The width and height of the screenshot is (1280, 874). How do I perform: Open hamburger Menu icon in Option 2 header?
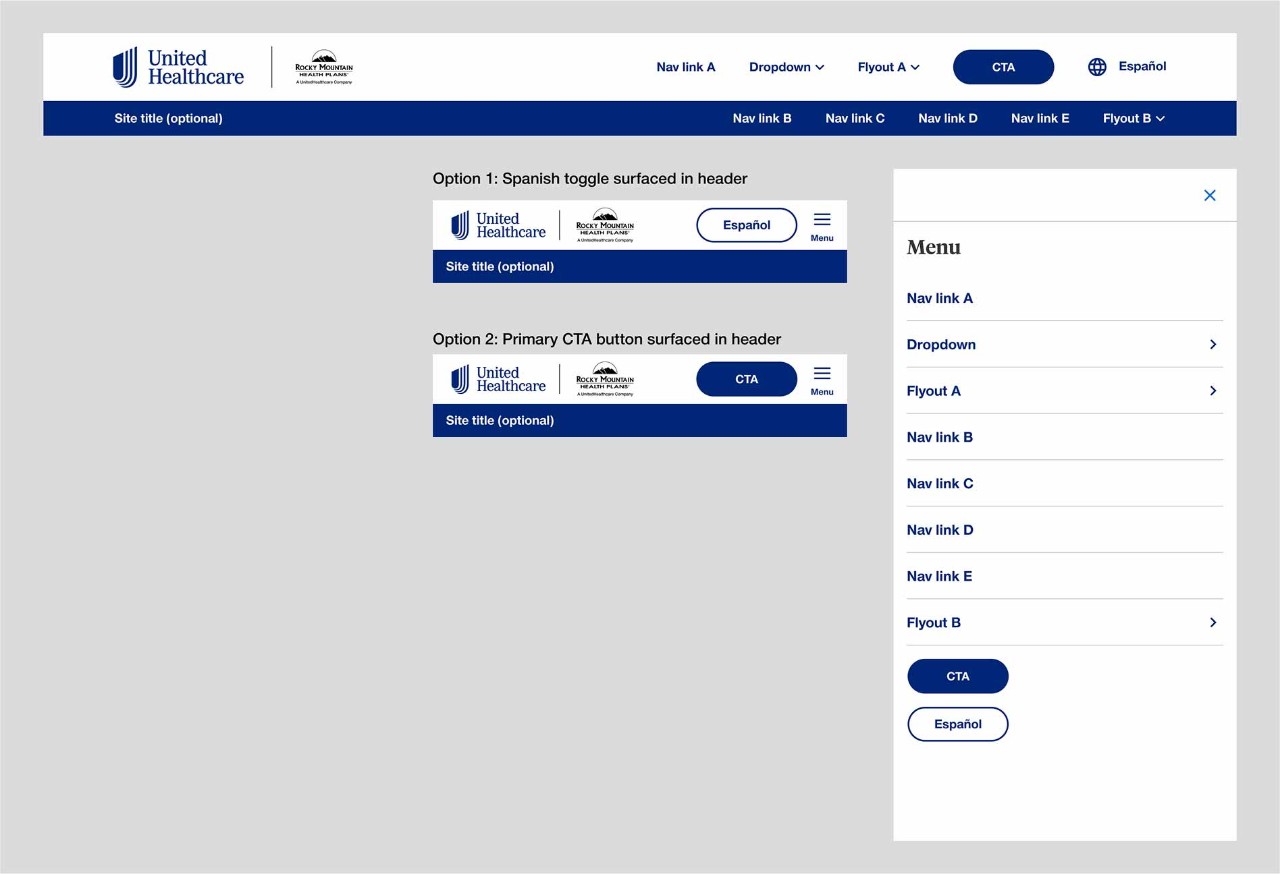822,380
